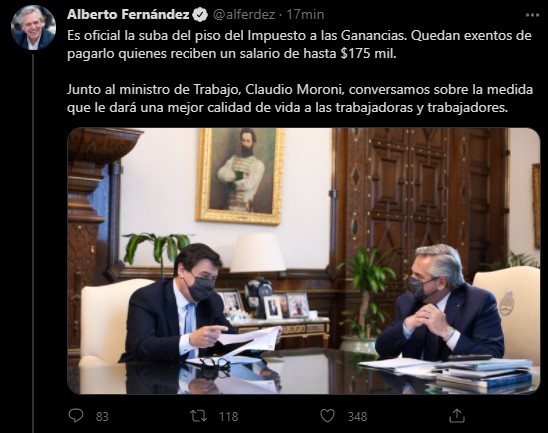Click the man with gray hair in the photo
The image size is (548, 433).
[x=441, y=303]
